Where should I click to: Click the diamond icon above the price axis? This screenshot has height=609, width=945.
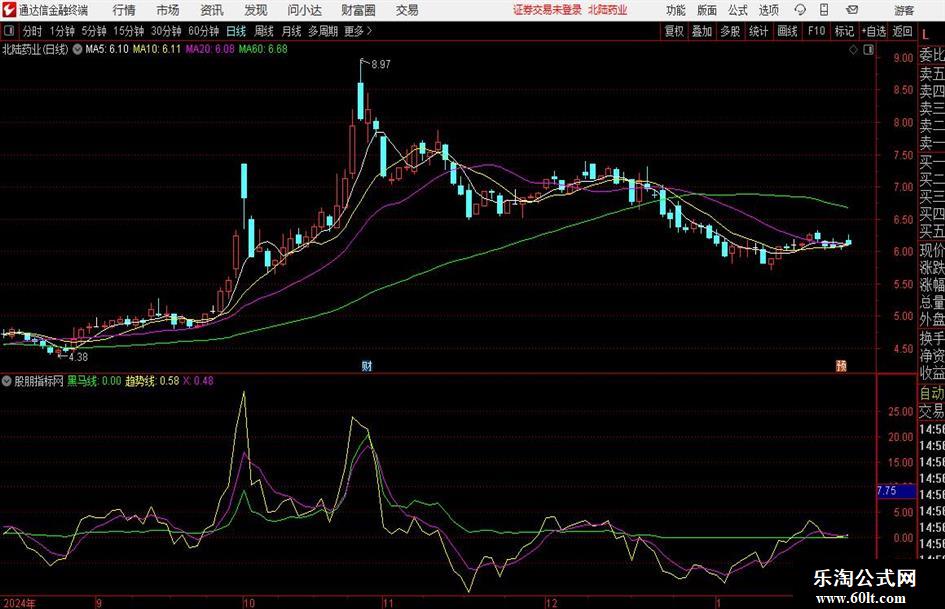point(853,50)
